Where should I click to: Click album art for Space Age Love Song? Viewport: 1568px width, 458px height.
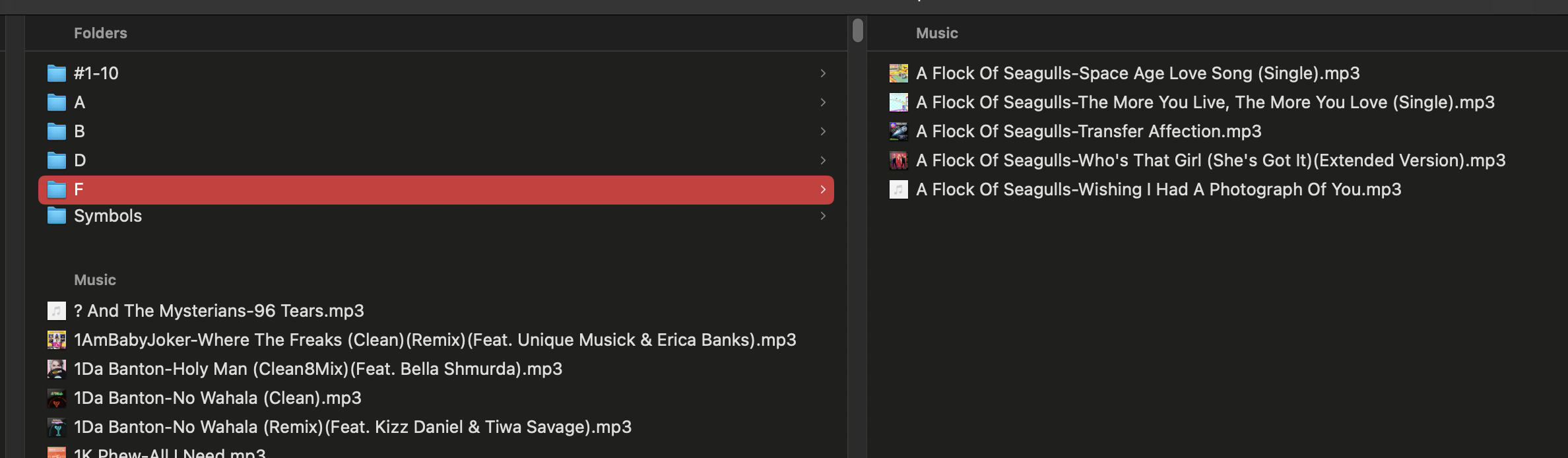click(x=898, y=73)
